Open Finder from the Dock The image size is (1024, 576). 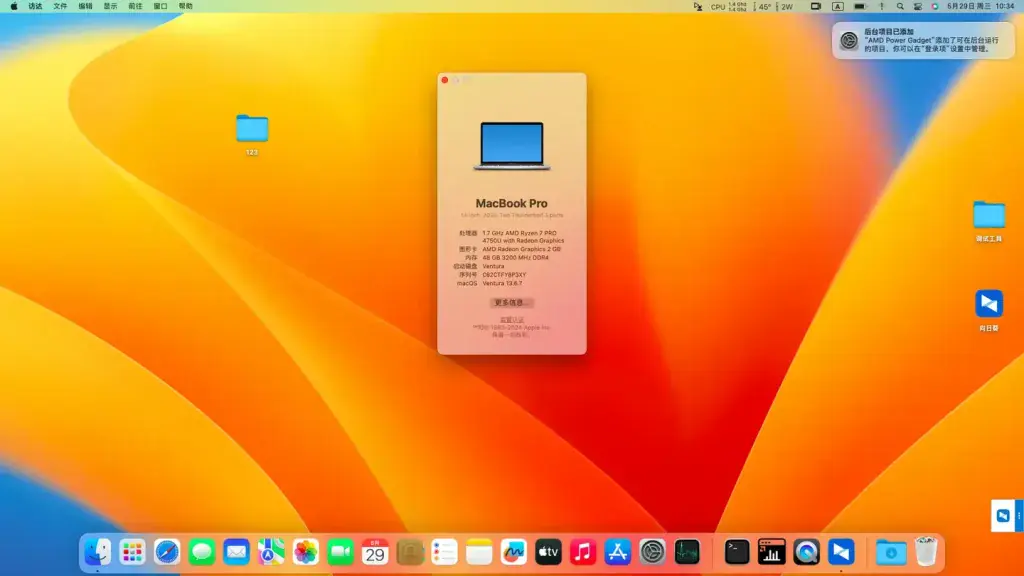[97, 552]
